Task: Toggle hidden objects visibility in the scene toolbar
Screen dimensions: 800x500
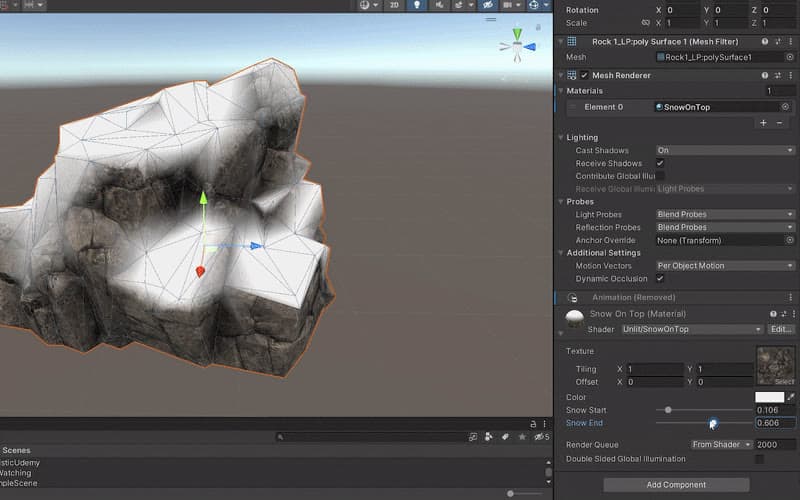Action: [x=488, y=5]
